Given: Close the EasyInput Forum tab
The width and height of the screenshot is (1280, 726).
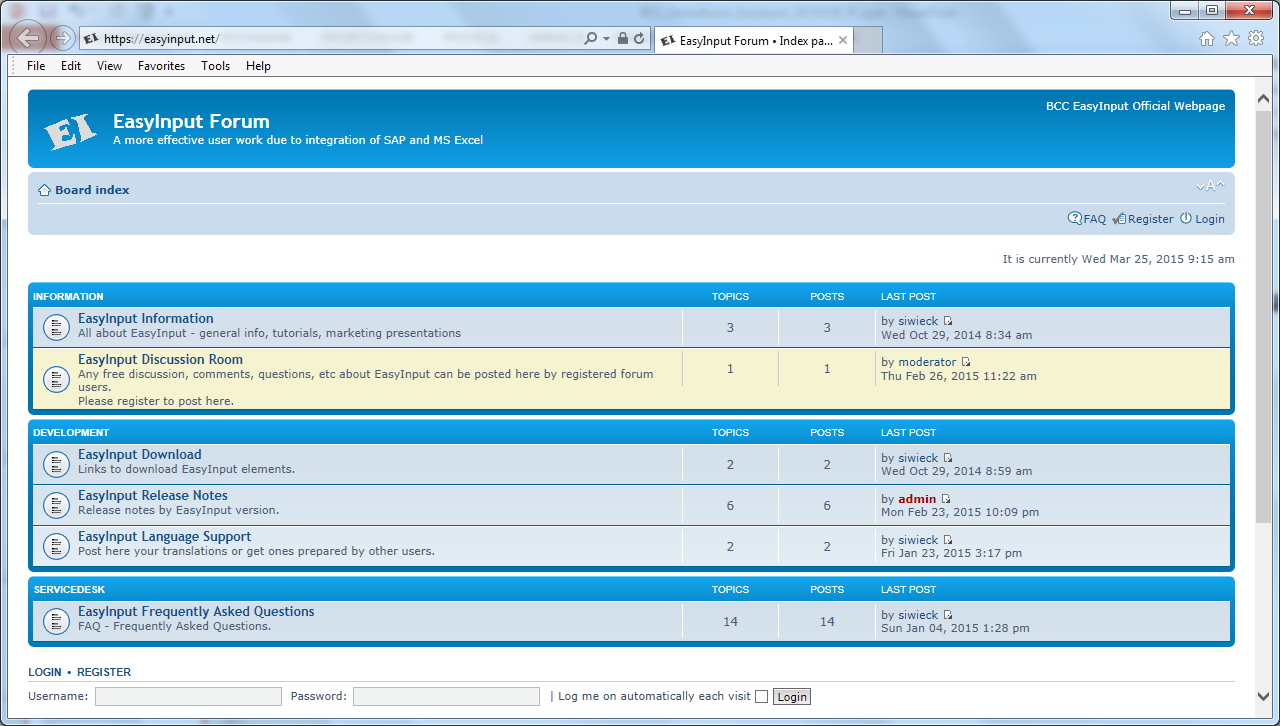Looking at the screenshot, I should pos(843,41).
